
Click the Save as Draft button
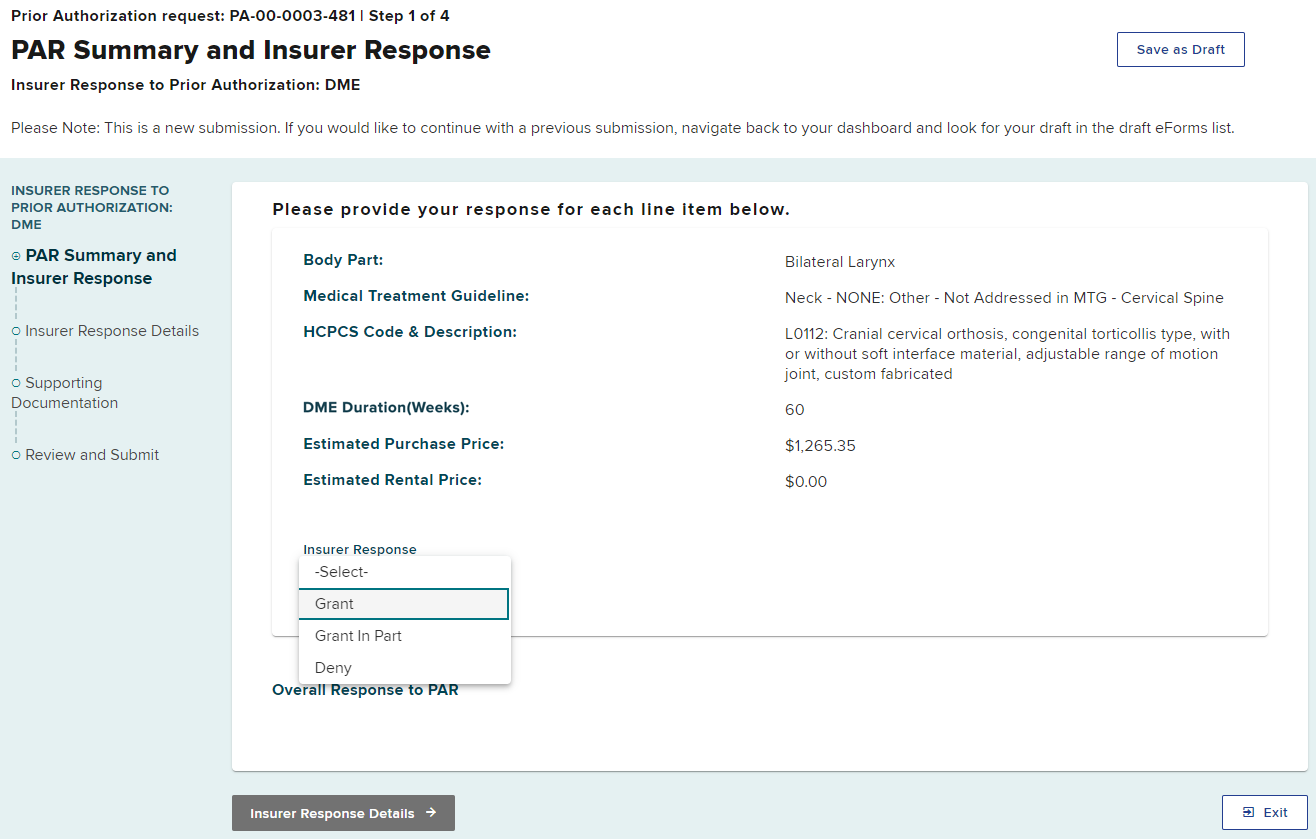coord(1180,50)
